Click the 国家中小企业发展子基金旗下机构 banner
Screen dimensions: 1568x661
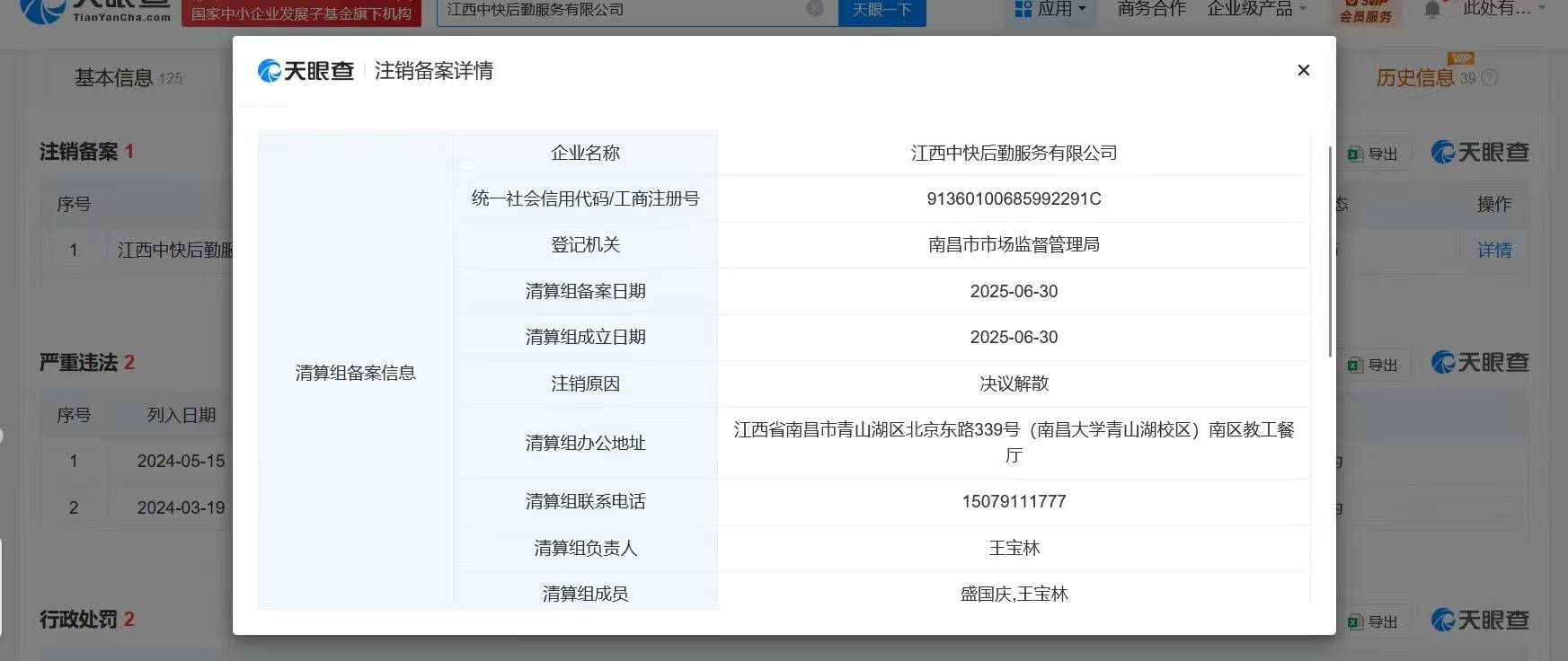coord(301,13)
